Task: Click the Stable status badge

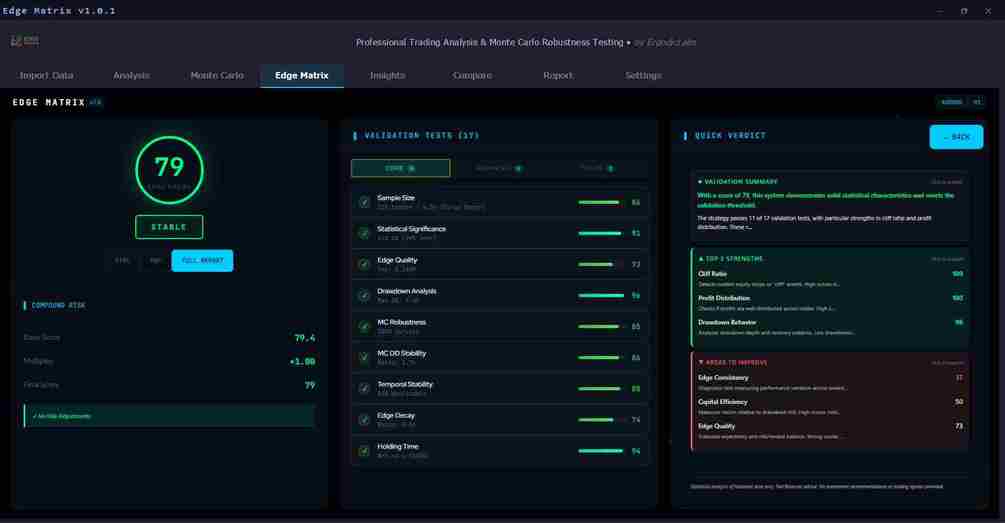Action: pos(169,228)
